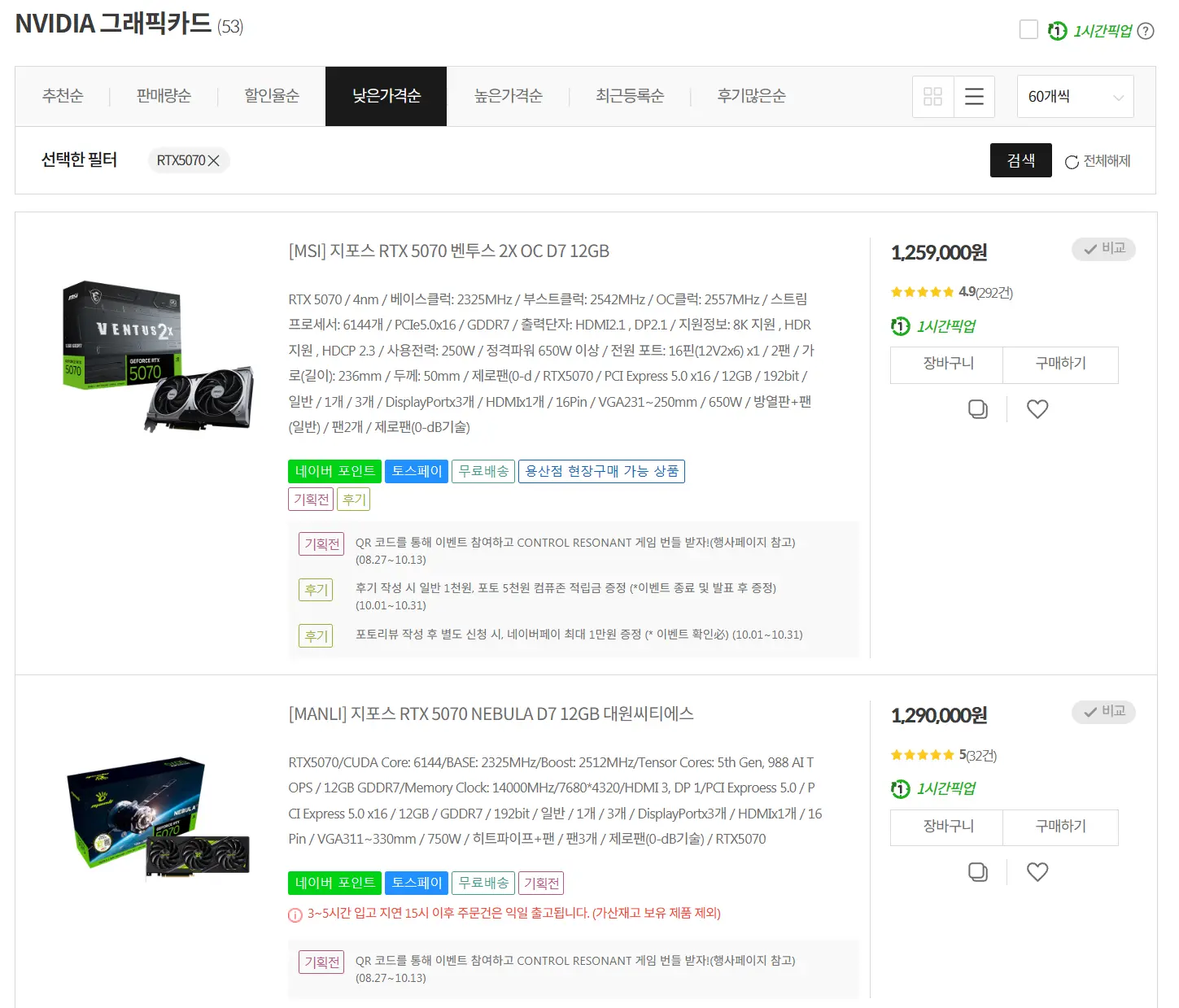
Task: Toggle 비교 compare for MSI Ventus 5070
Action: pos(1103,249)
